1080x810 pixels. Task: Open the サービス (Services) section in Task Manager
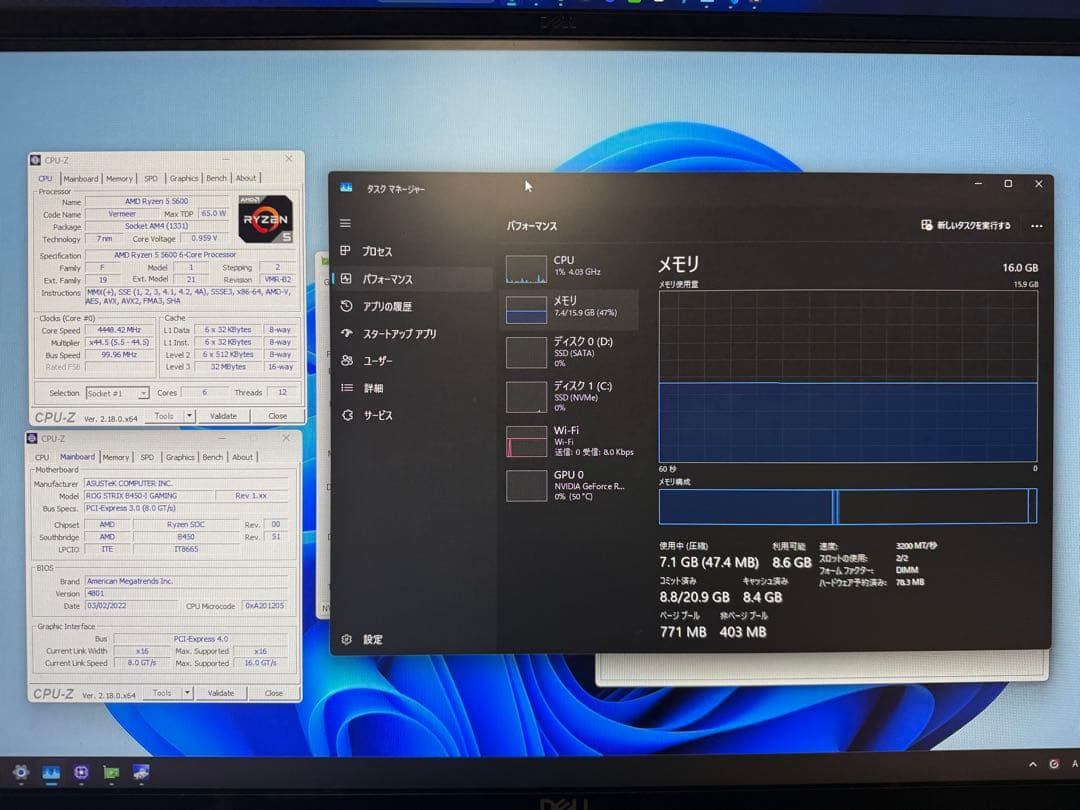[x=380, y=415]
